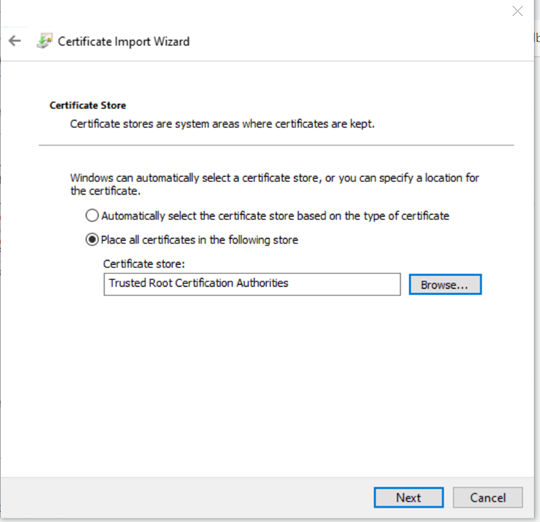This screenshot has height=522, width=540.
Task: Select the place all certificates radio button
Action: 92,240
